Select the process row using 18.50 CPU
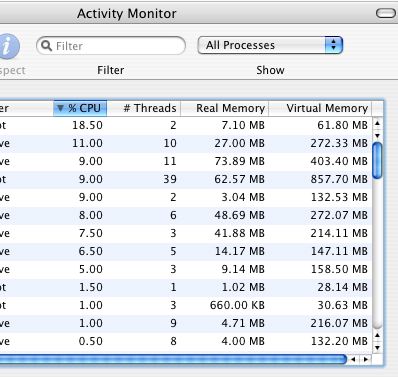 click(x=186, y=125)
